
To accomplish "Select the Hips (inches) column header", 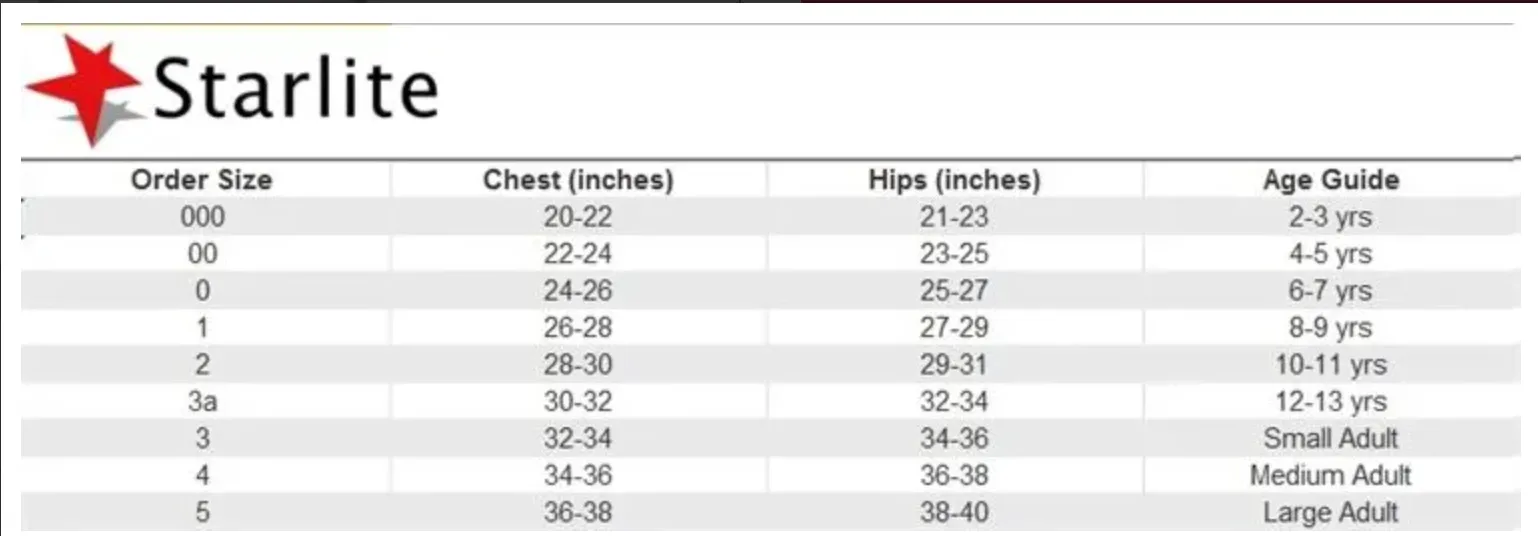I will click(954, 180).
